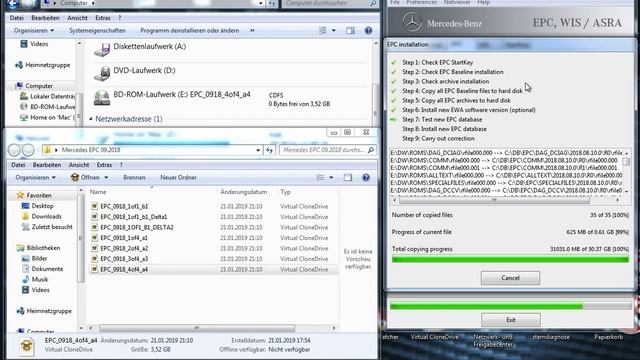Viewport: 640px width, 360px height.
Task: Click the Exit button
Action: (511, 320)
